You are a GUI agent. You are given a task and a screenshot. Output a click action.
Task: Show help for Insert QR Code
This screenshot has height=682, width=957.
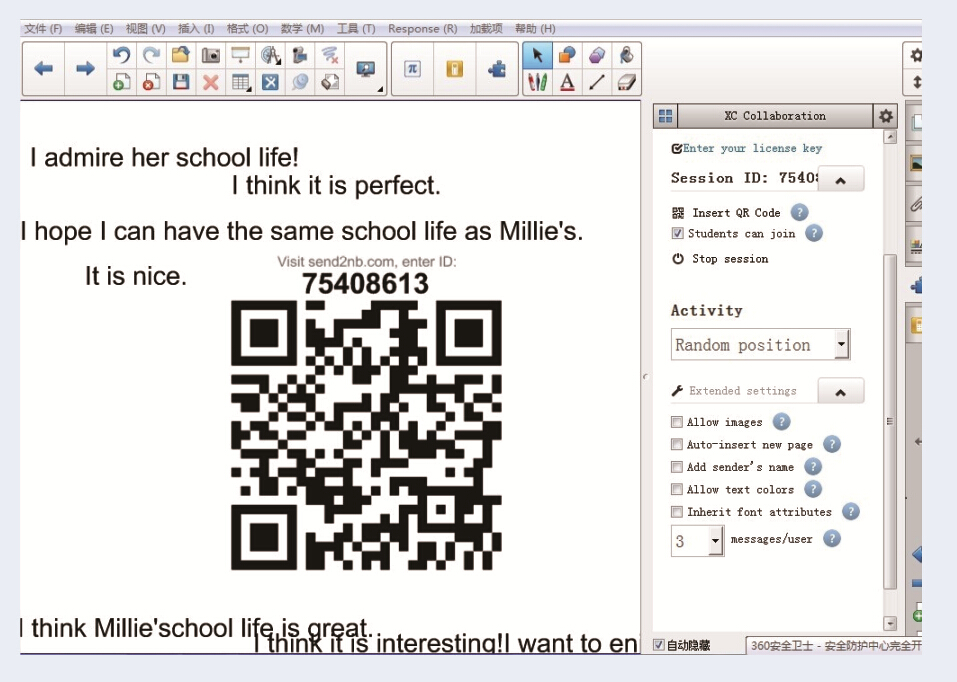tap(799, 212)
